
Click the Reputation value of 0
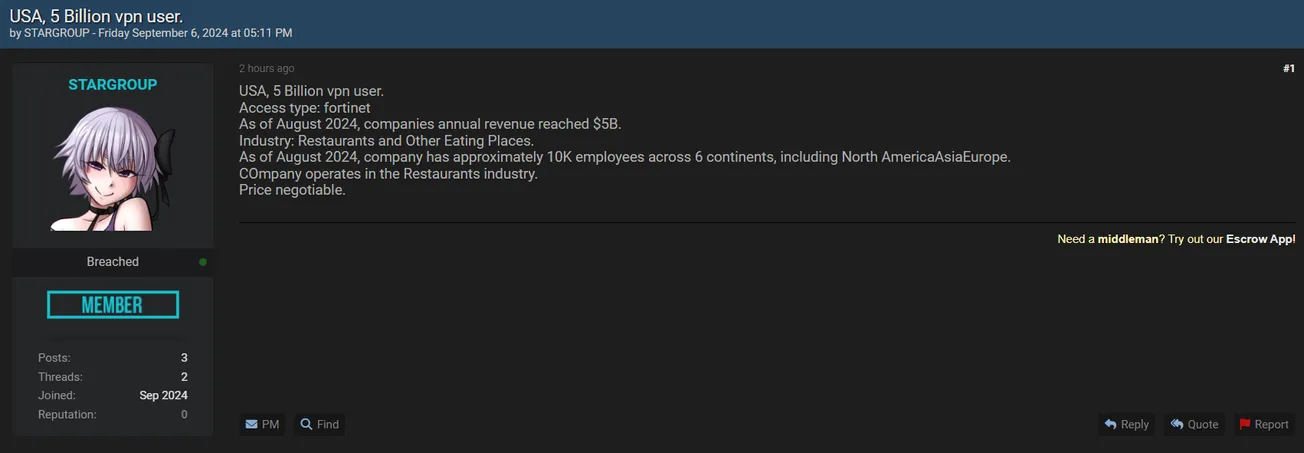tap(184, 415)
